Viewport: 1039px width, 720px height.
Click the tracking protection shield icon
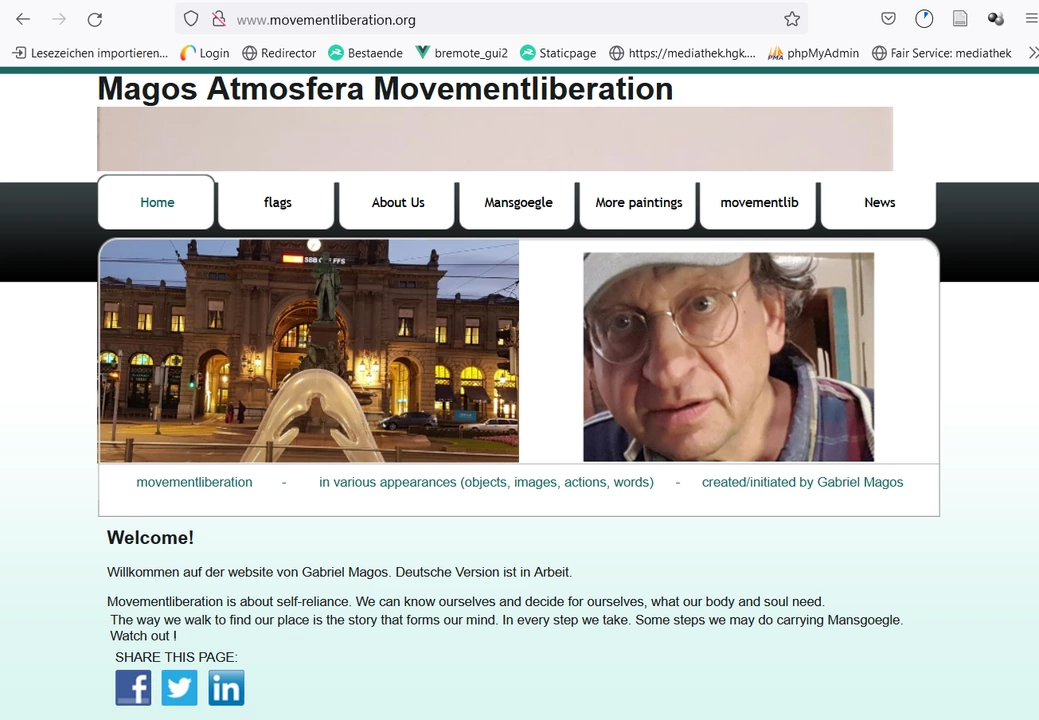191,19
